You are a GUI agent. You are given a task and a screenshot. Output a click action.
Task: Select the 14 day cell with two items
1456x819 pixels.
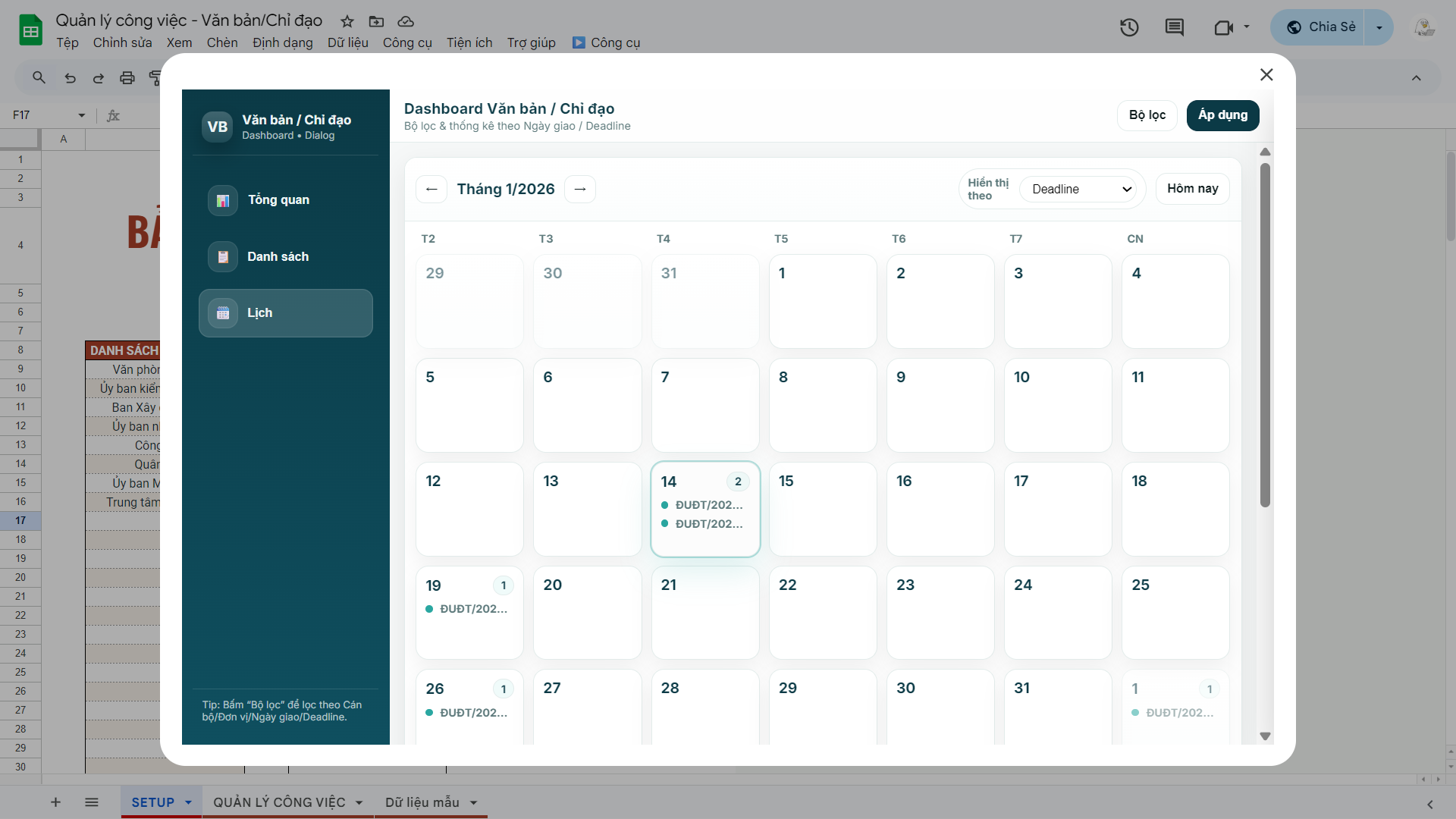[x=705, y=509]
